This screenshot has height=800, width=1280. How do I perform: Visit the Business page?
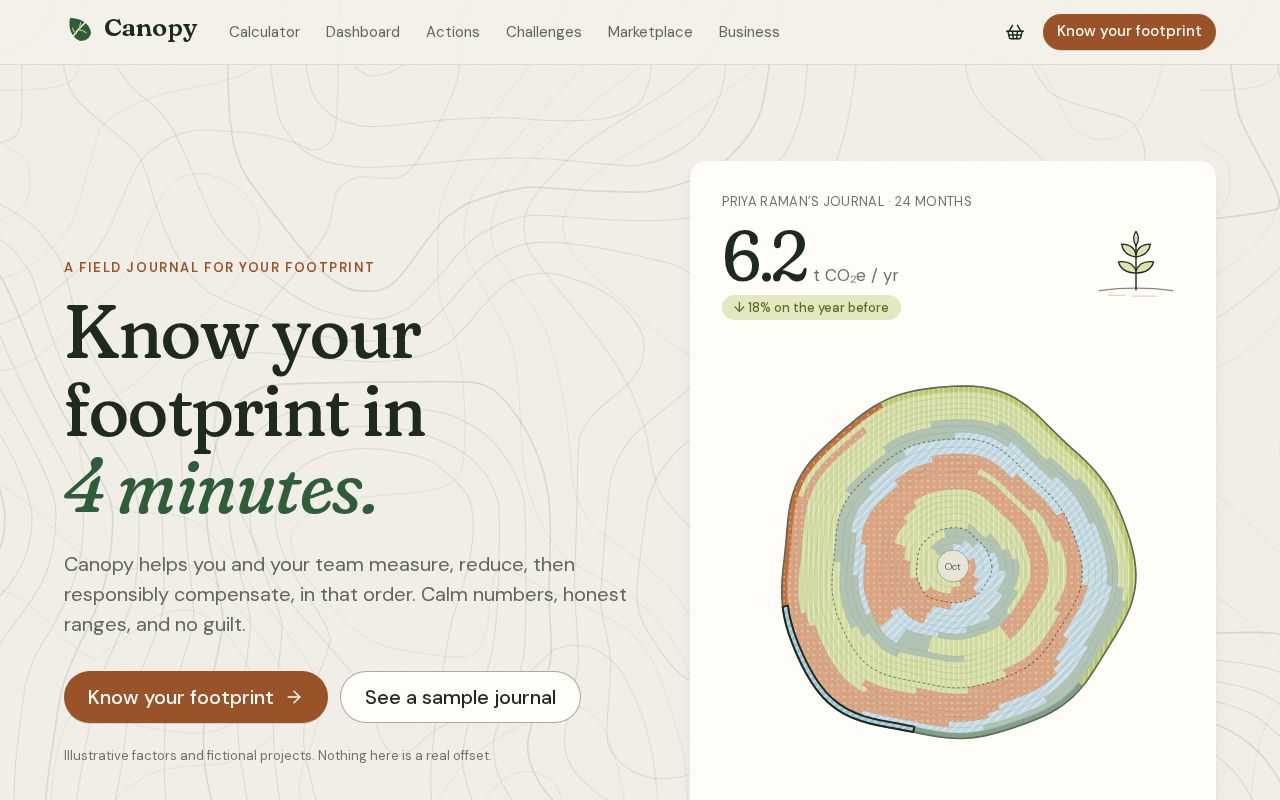click(x=749, y=32)
